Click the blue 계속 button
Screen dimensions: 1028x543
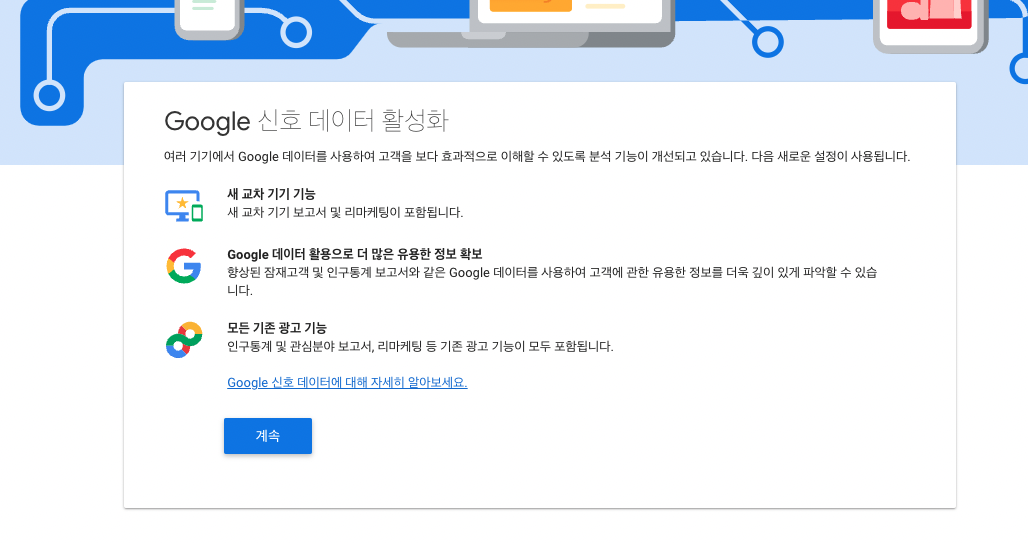click(267, 435)
